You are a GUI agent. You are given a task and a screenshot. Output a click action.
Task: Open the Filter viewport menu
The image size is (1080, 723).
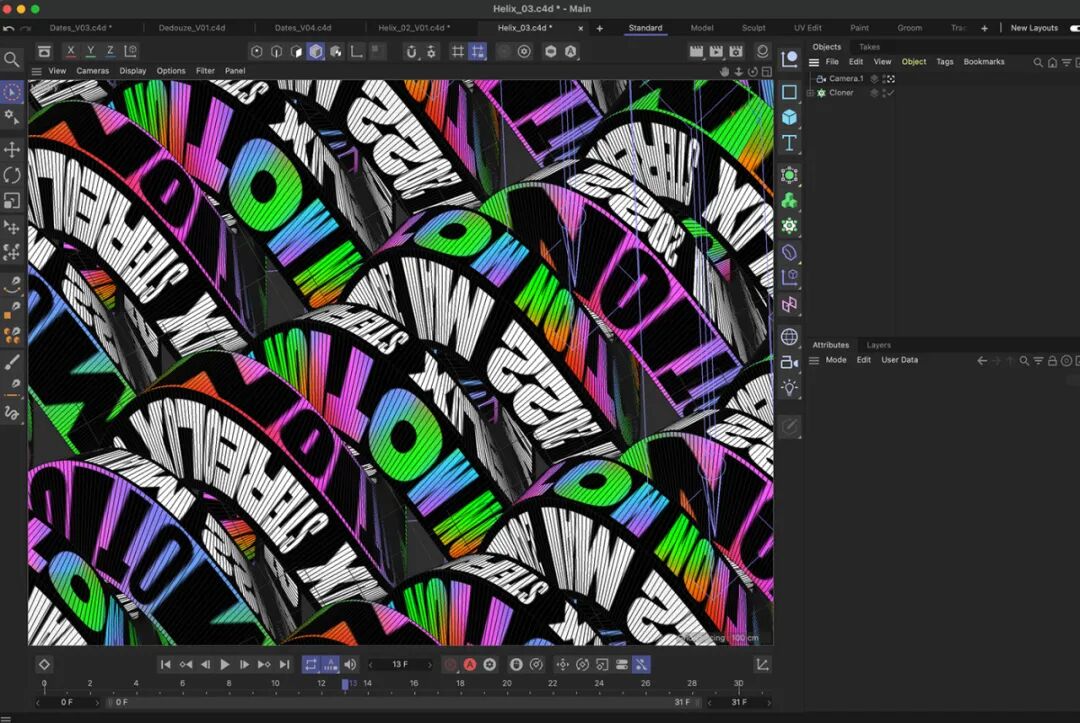point(205,71)
